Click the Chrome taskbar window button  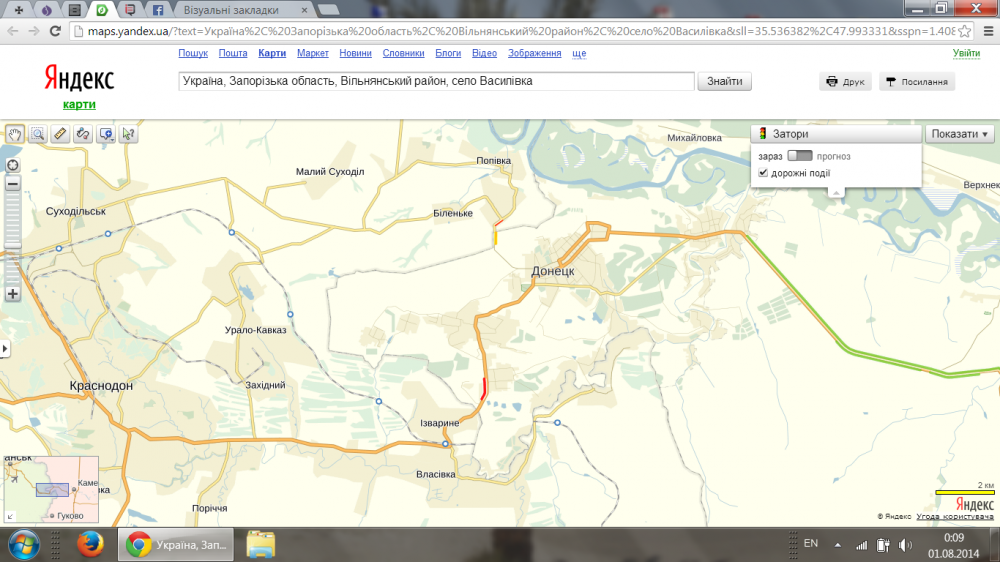176,545
